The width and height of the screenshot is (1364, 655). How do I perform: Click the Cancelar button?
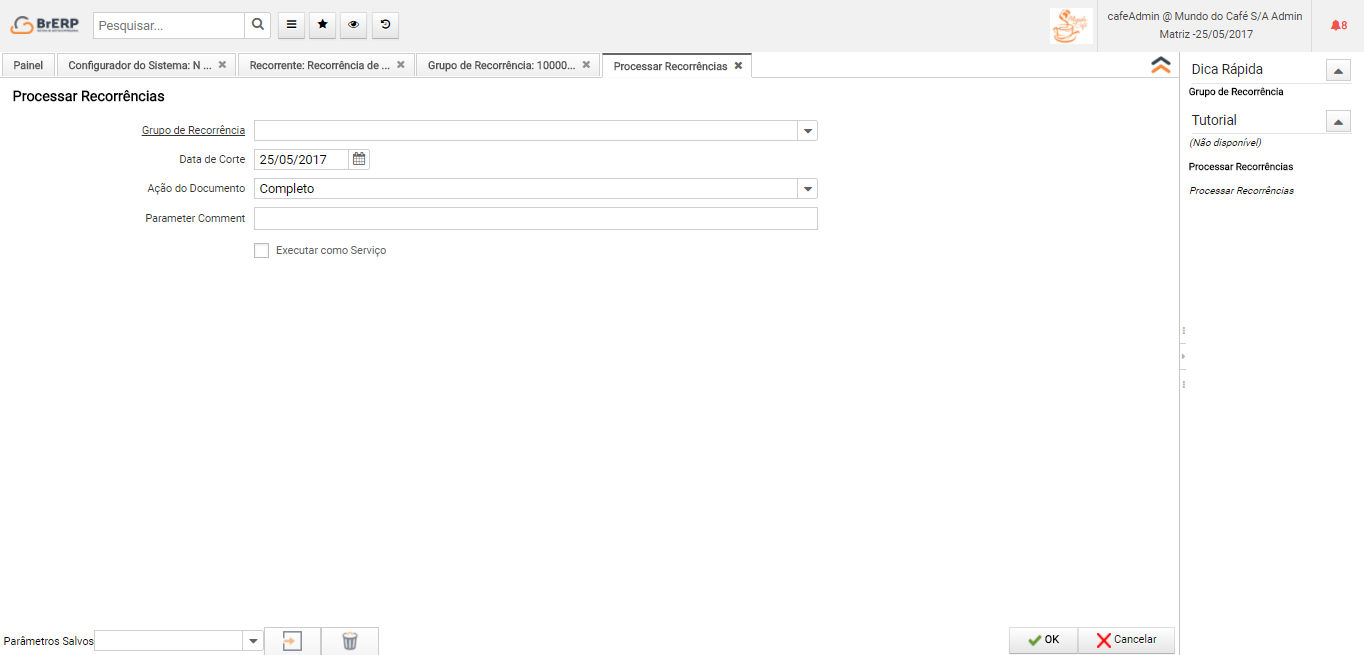[1126, 640]
